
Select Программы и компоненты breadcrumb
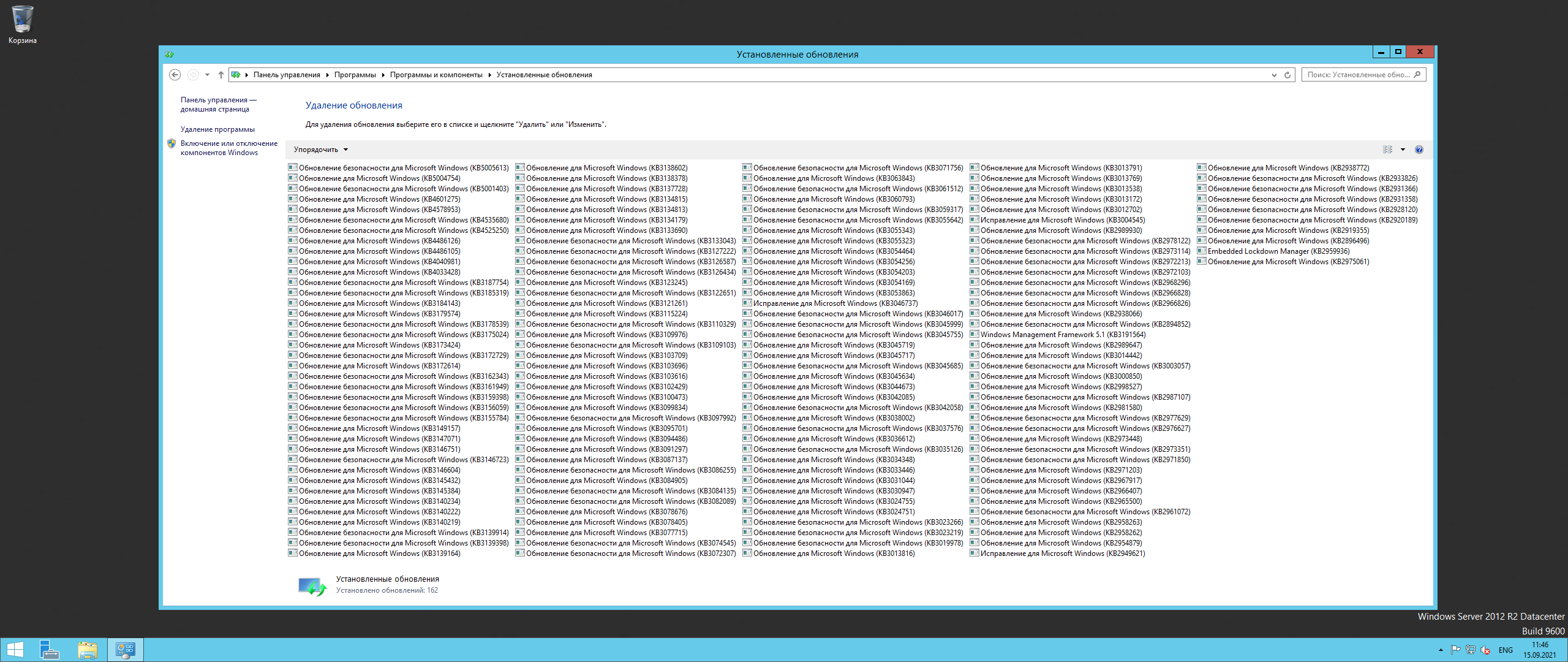pos(436,75)
